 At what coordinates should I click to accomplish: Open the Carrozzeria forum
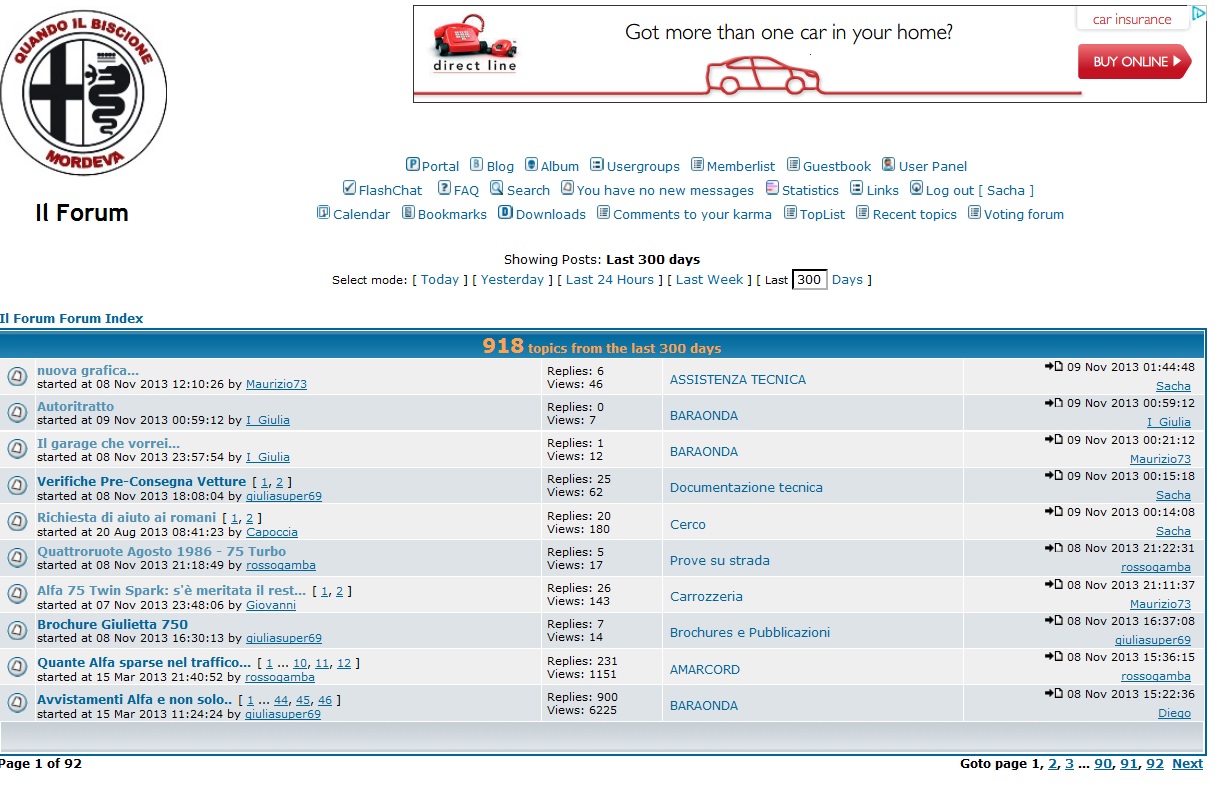[x=706, y=596]
